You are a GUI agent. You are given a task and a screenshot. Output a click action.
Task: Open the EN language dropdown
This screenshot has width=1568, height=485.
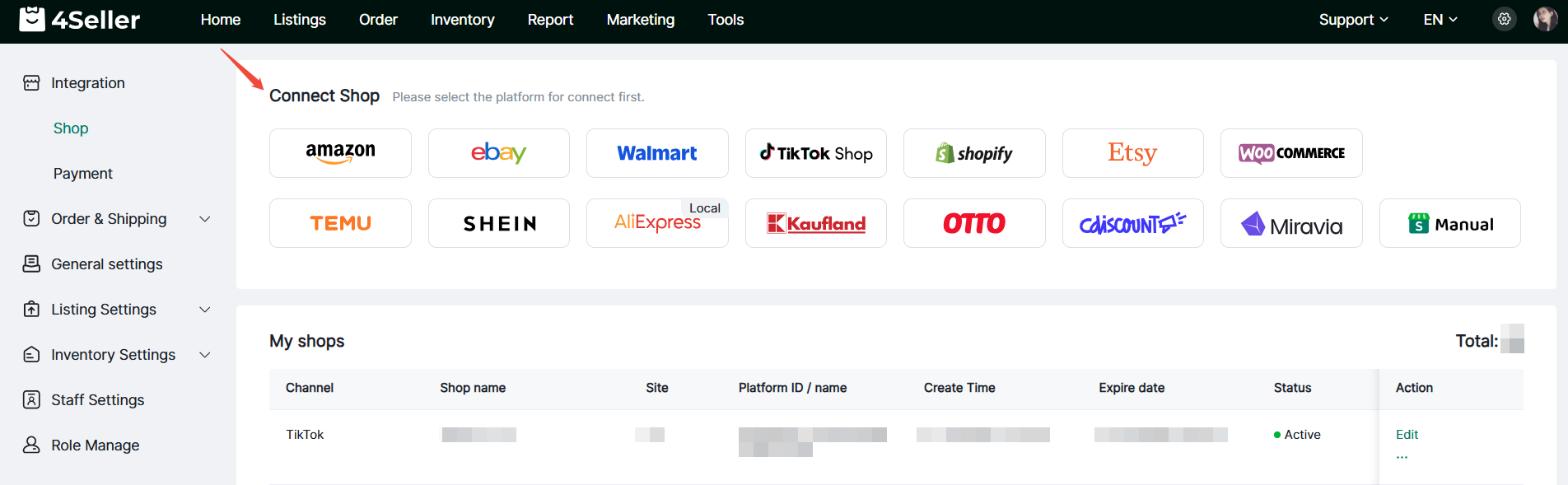click(1440, 20)
